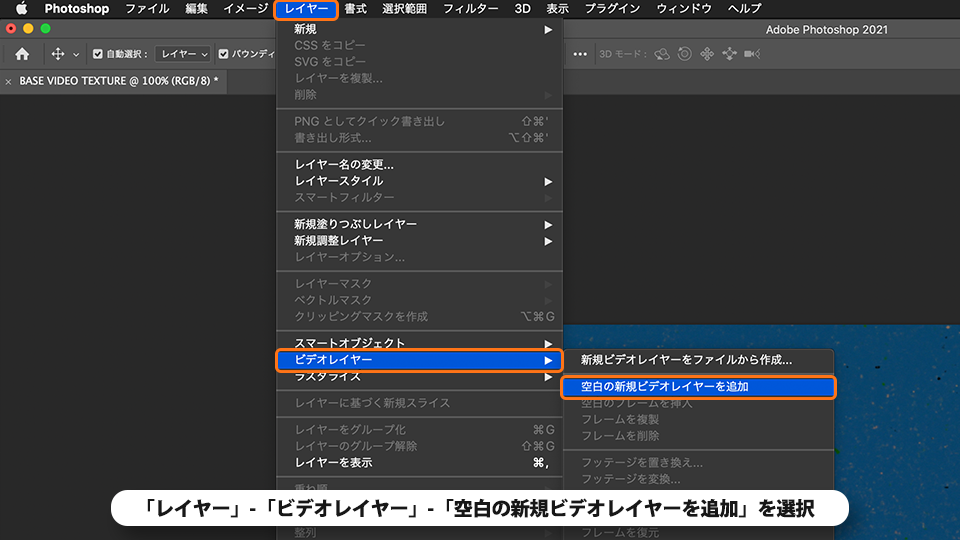The height and width of the screenshot is (540, 960).
Task: Open the 編集 menu
Action: [x=197, y=9]
